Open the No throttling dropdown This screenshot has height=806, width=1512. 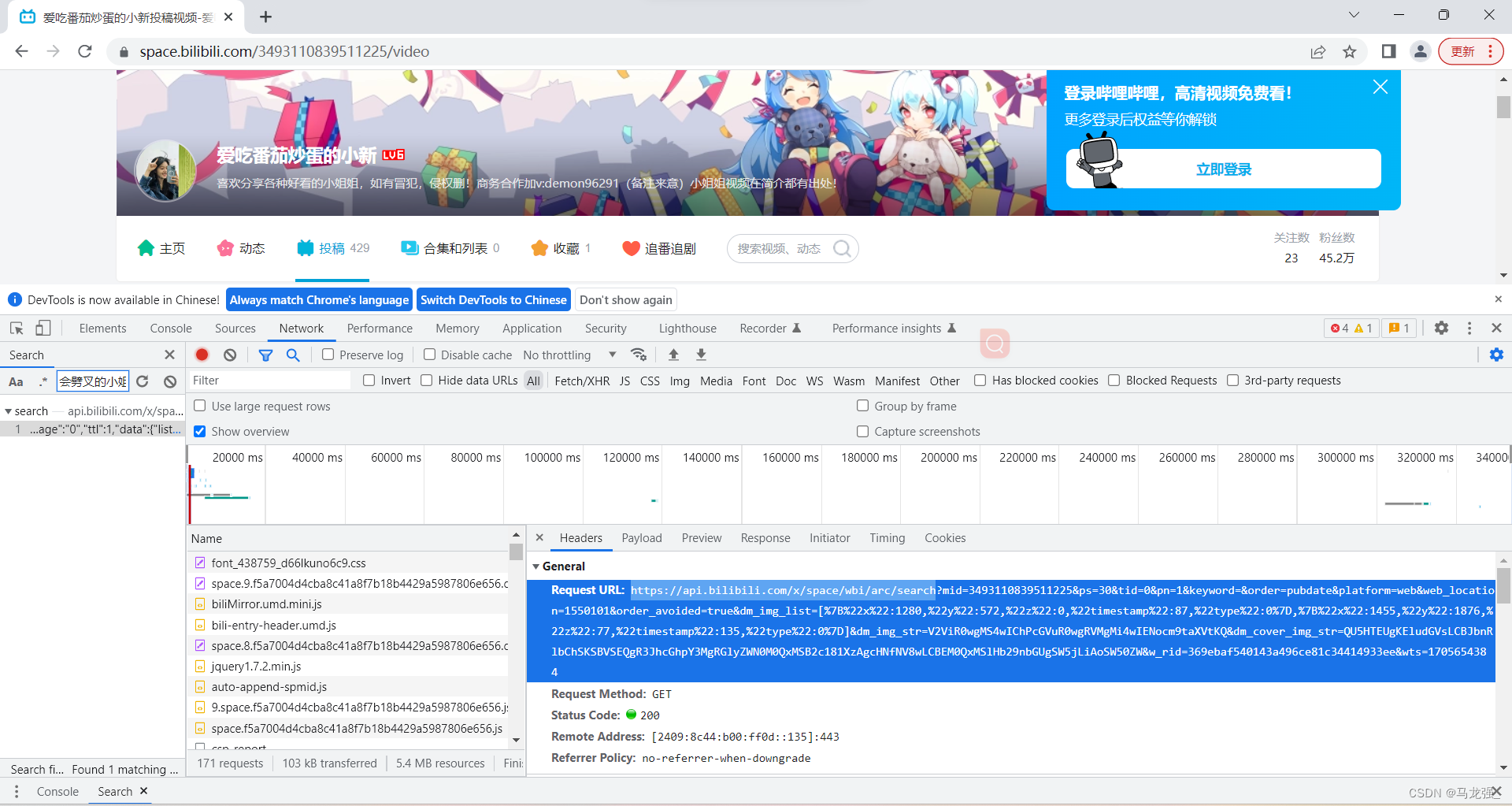point(569,355)
